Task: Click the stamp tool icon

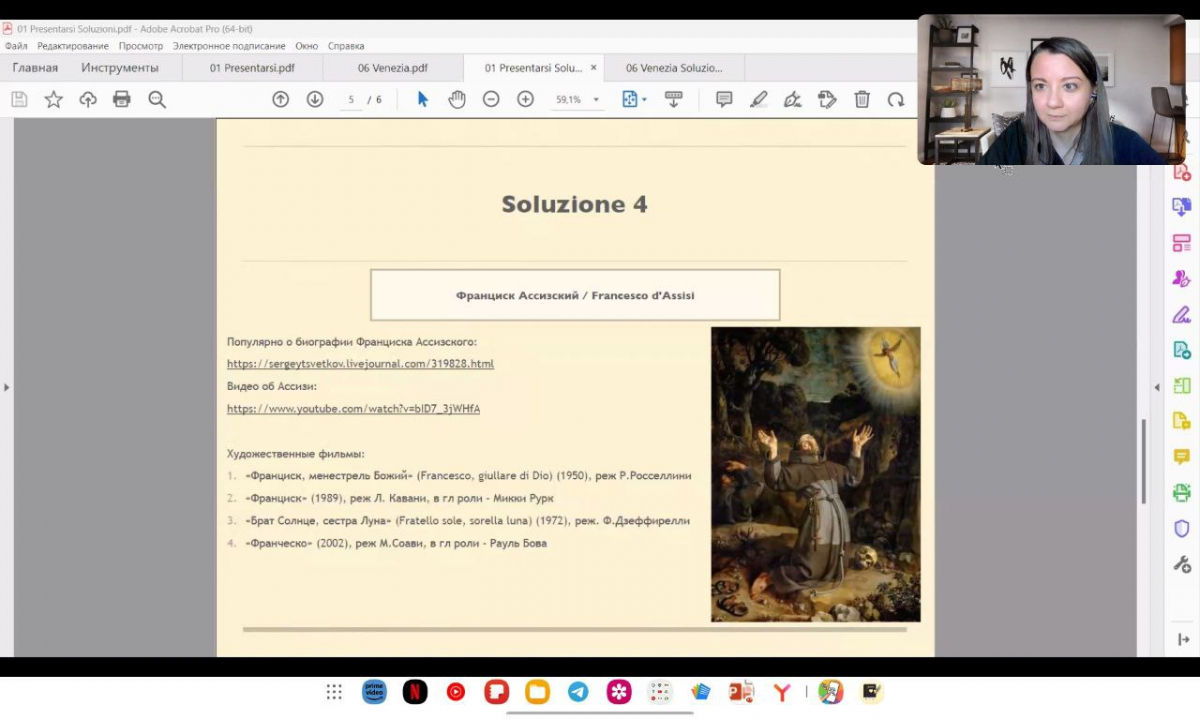Action: pyautogui.click(x=827, y=99)
